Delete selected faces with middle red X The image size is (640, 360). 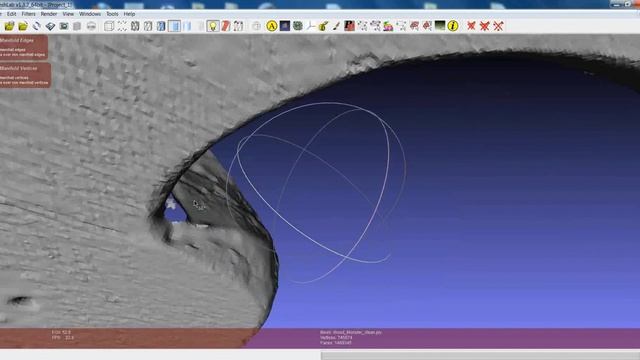coord(484,26)
